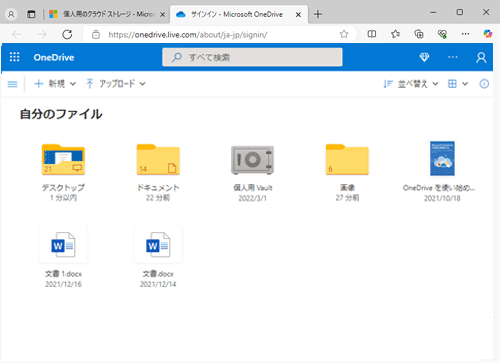Focus the すべて検索 search box
The height and width of the screenshot is (363, 500).
pyautogui.click(x=252, y=57)
